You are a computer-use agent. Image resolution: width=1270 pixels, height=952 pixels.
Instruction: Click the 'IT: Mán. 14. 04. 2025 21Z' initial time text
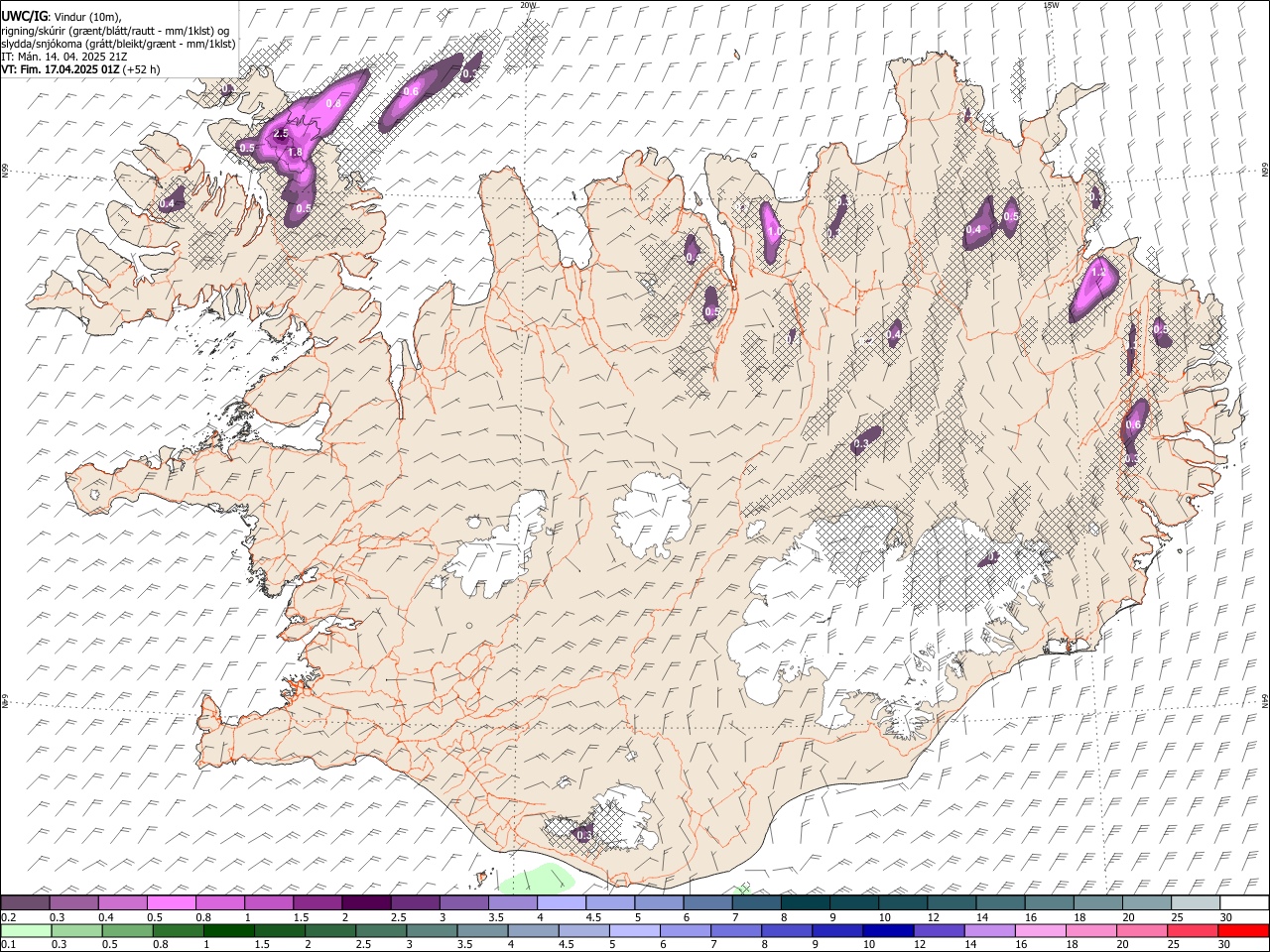(63, 57)
